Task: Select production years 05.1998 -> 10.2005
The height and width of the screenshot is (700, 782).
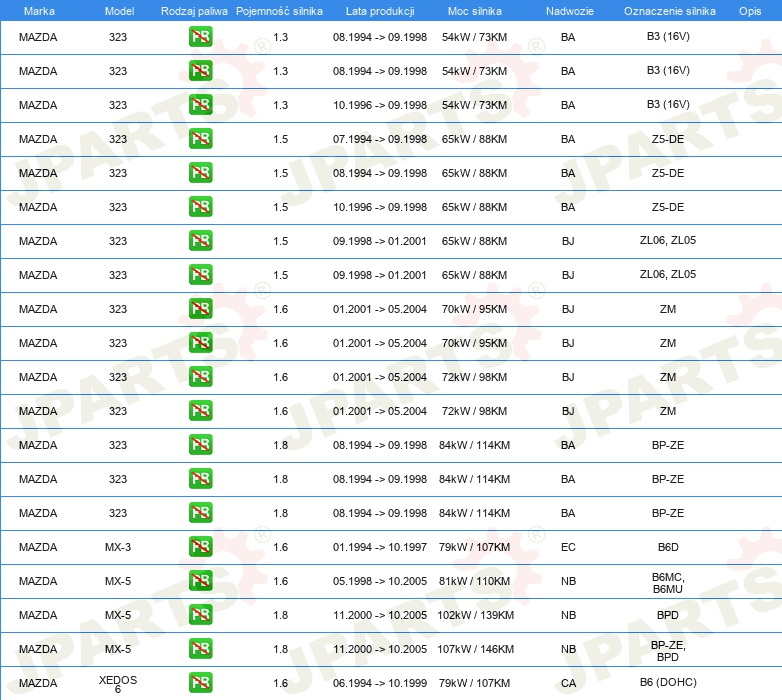Action: (x=380, y=581)
